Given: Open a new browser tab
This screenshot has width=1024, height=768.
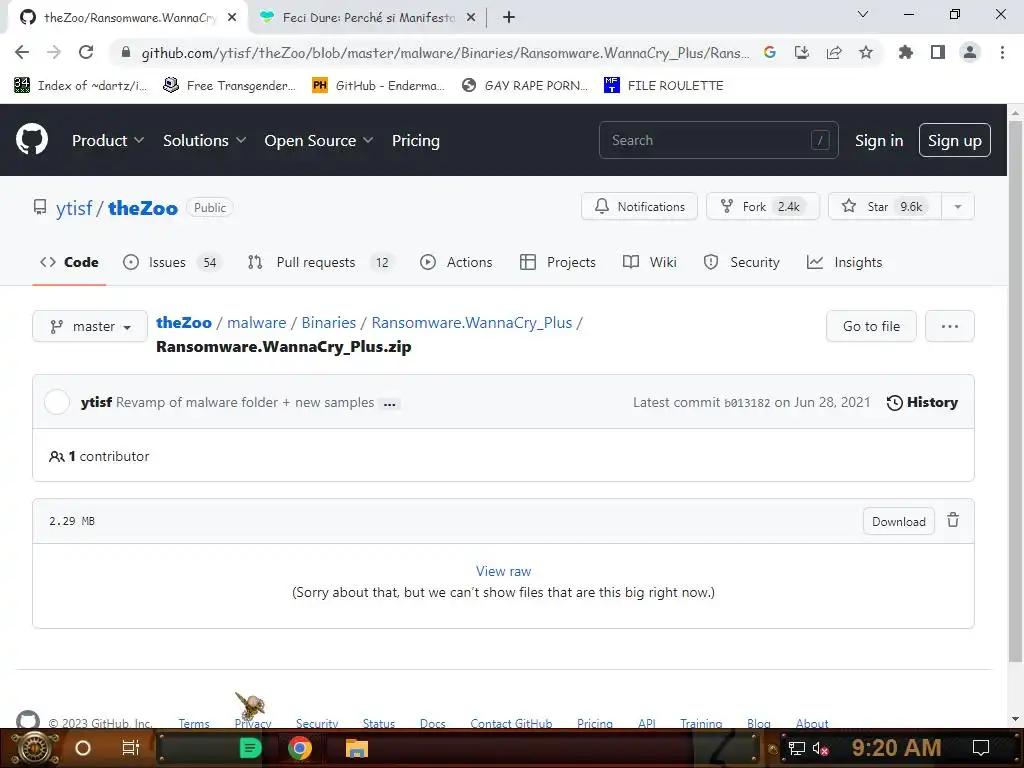Looking at the screenshot, I should tap(509, 18).
